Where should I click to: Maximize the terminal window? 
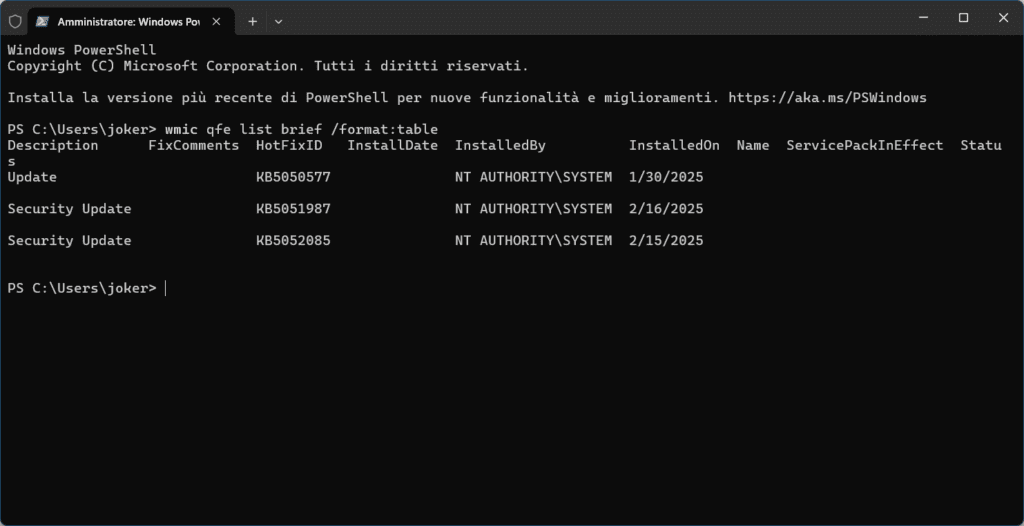click(x=963, y=18)
